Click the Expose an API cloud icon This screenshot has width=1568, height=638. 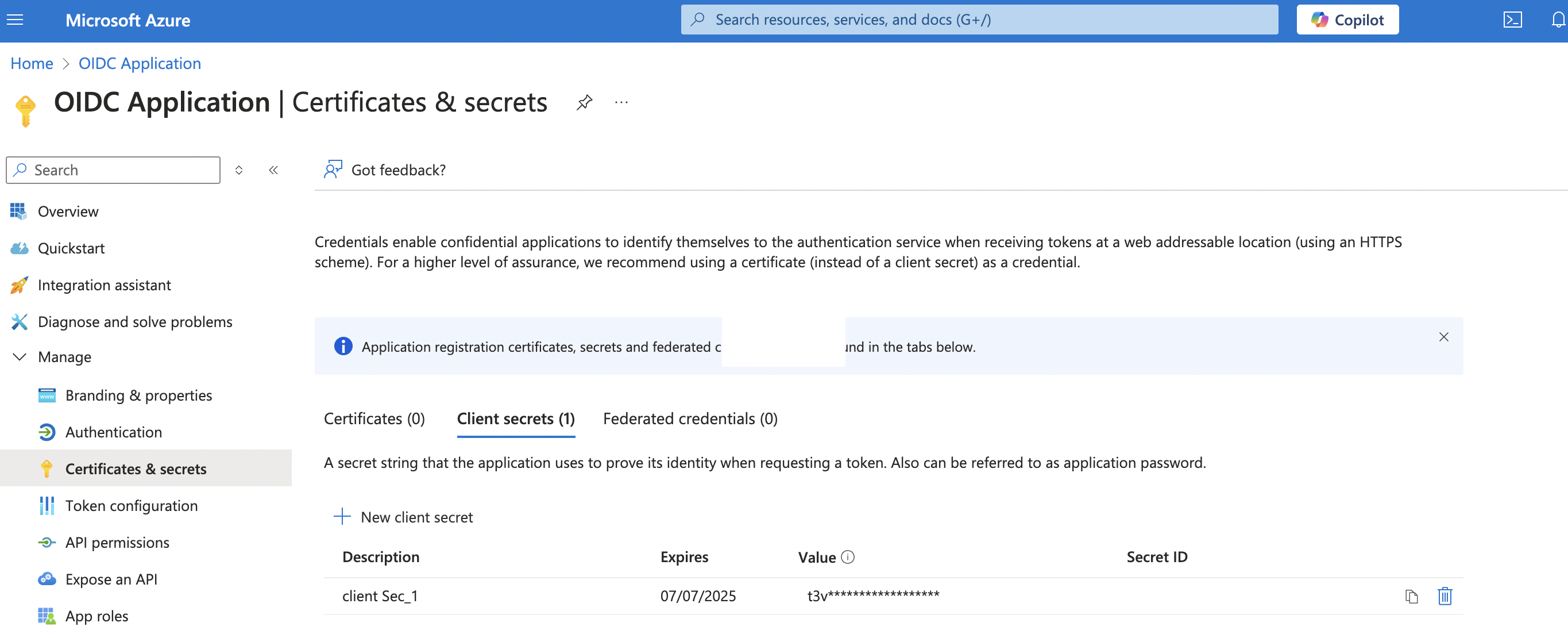click(x=47, y=579)
